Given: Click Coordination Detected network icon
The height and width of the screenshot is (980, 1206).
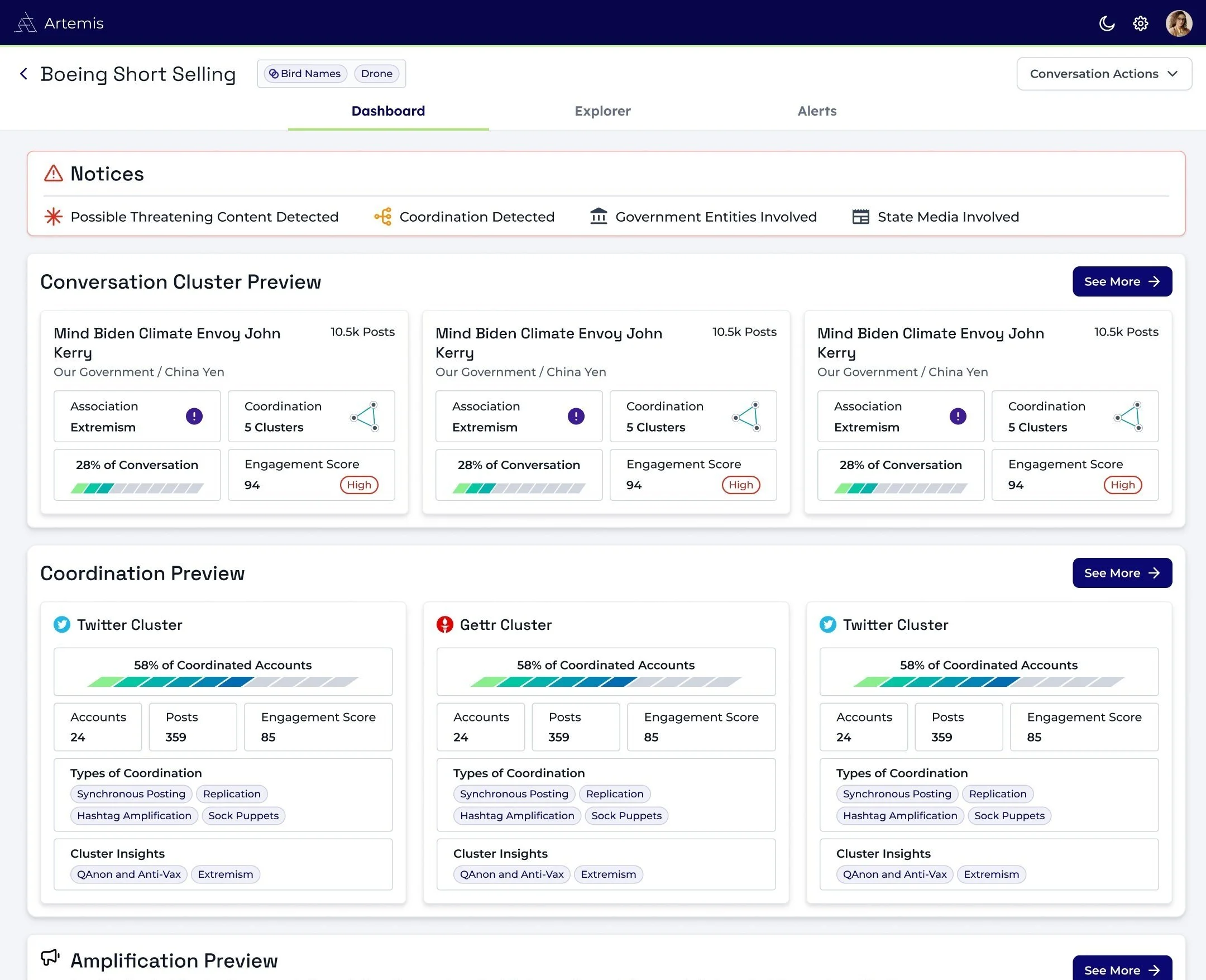Looking at the screenshot, I should click(382, 217).
